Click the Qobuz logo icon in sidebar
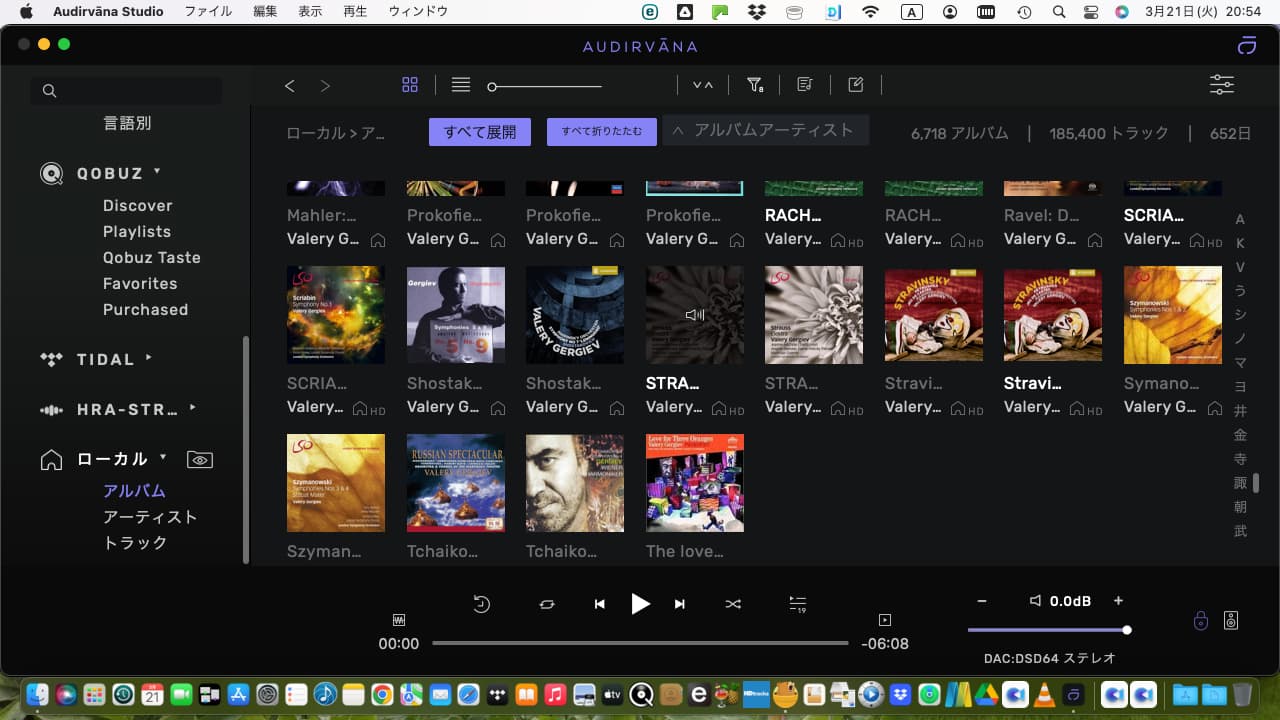Image resolution: width=1280 pixels, height=720 pixels. tap(51, 174)
